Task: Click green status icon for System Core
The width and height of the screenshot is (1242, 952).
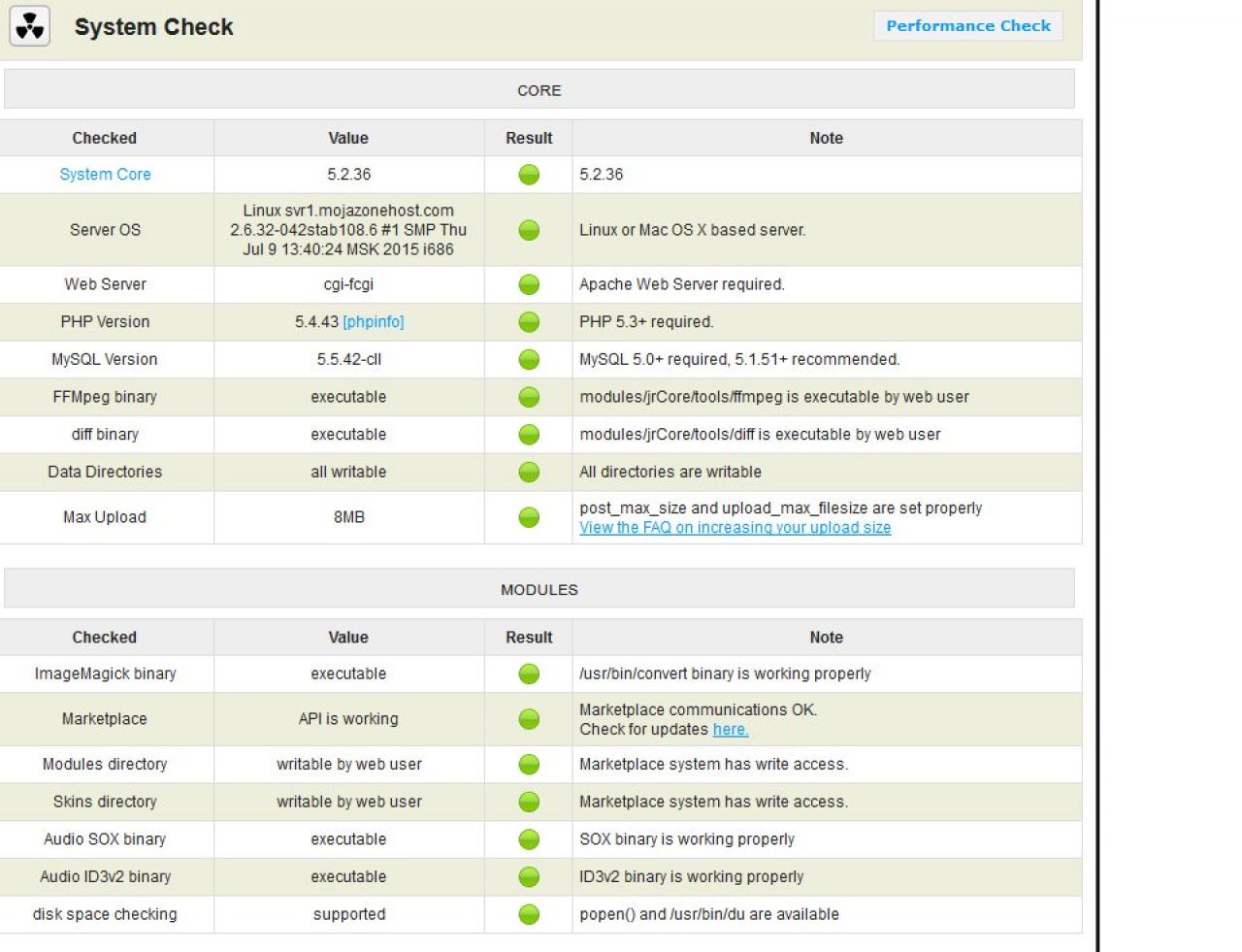Action: (x=529, y=175)
